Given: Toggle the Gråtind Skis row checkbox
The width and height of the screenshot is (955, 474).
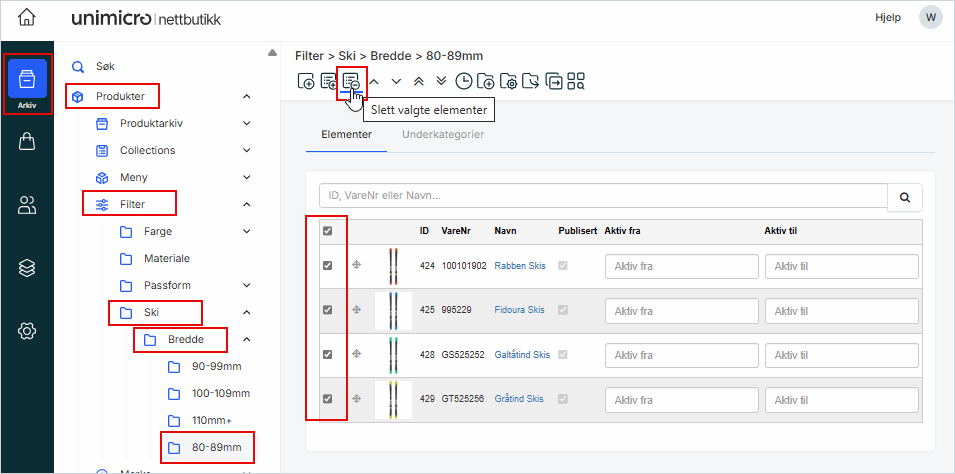Looking at the screenshot, I should click(327, 398).
